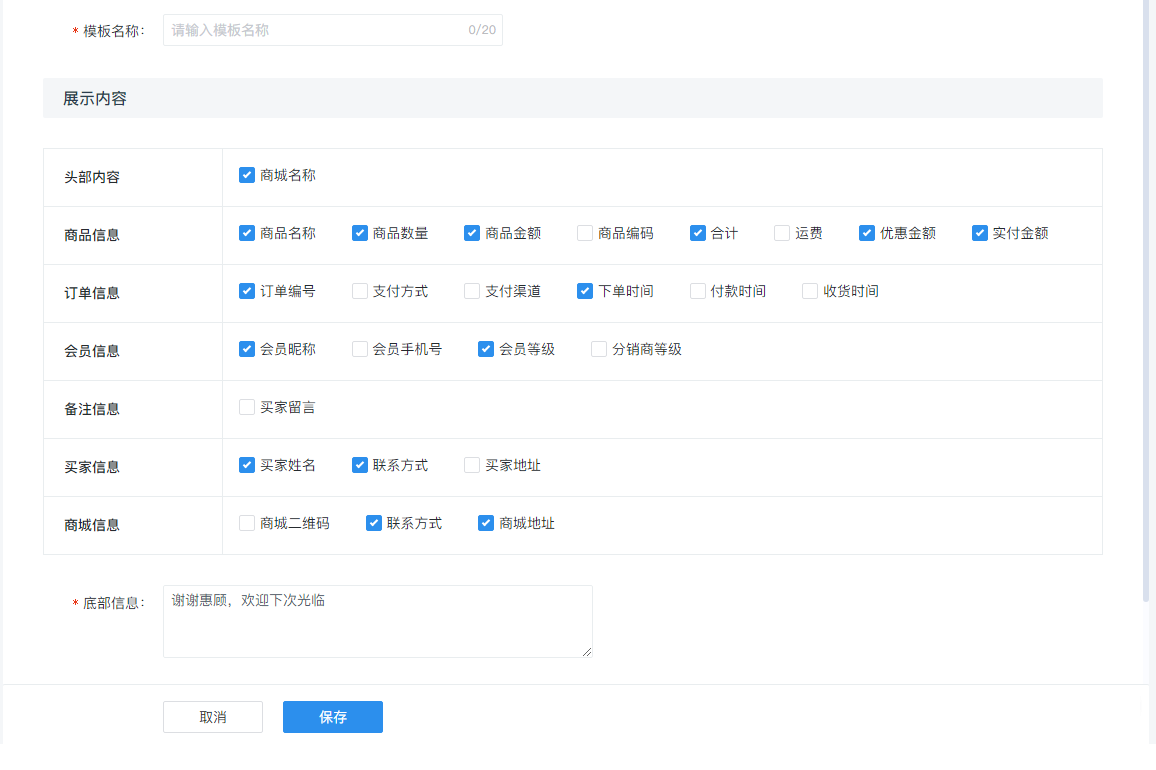Enable the 会员手机号 checkbox
The height and width of the screenshot is (770, 1156).
click(360, 349)
